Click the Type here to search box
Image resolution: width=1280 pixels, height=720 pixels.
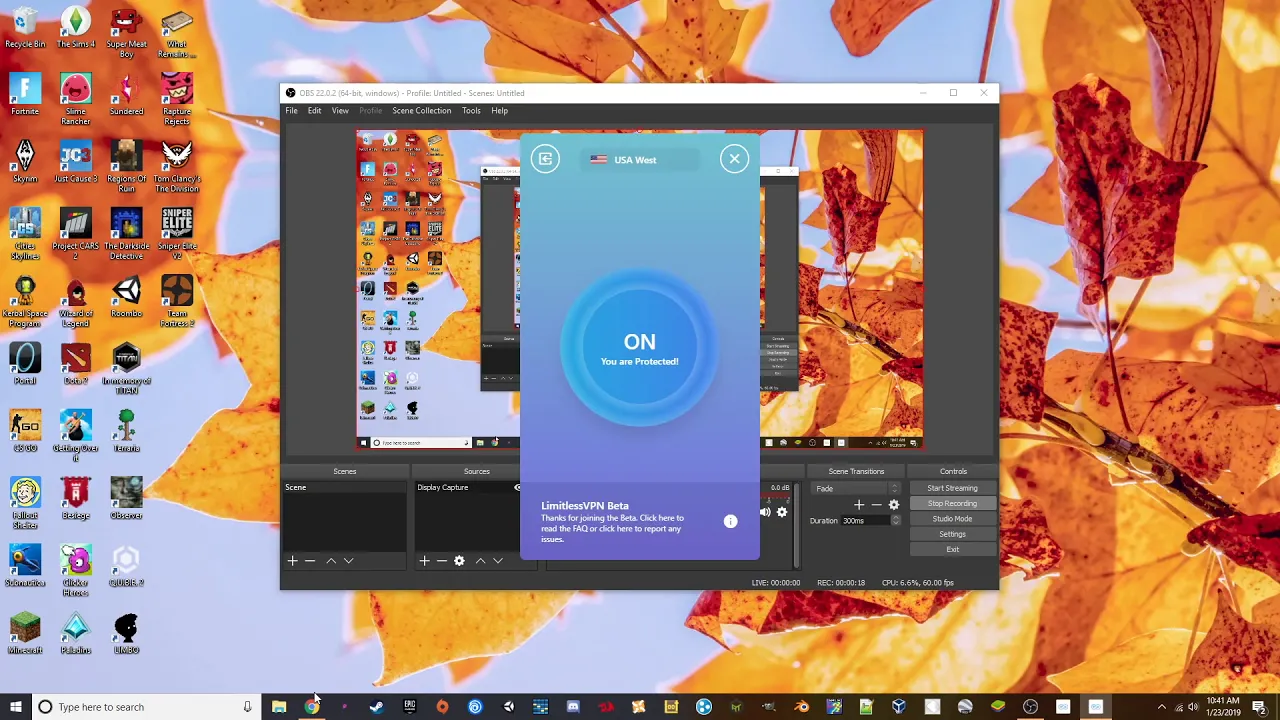pos(148,707)
